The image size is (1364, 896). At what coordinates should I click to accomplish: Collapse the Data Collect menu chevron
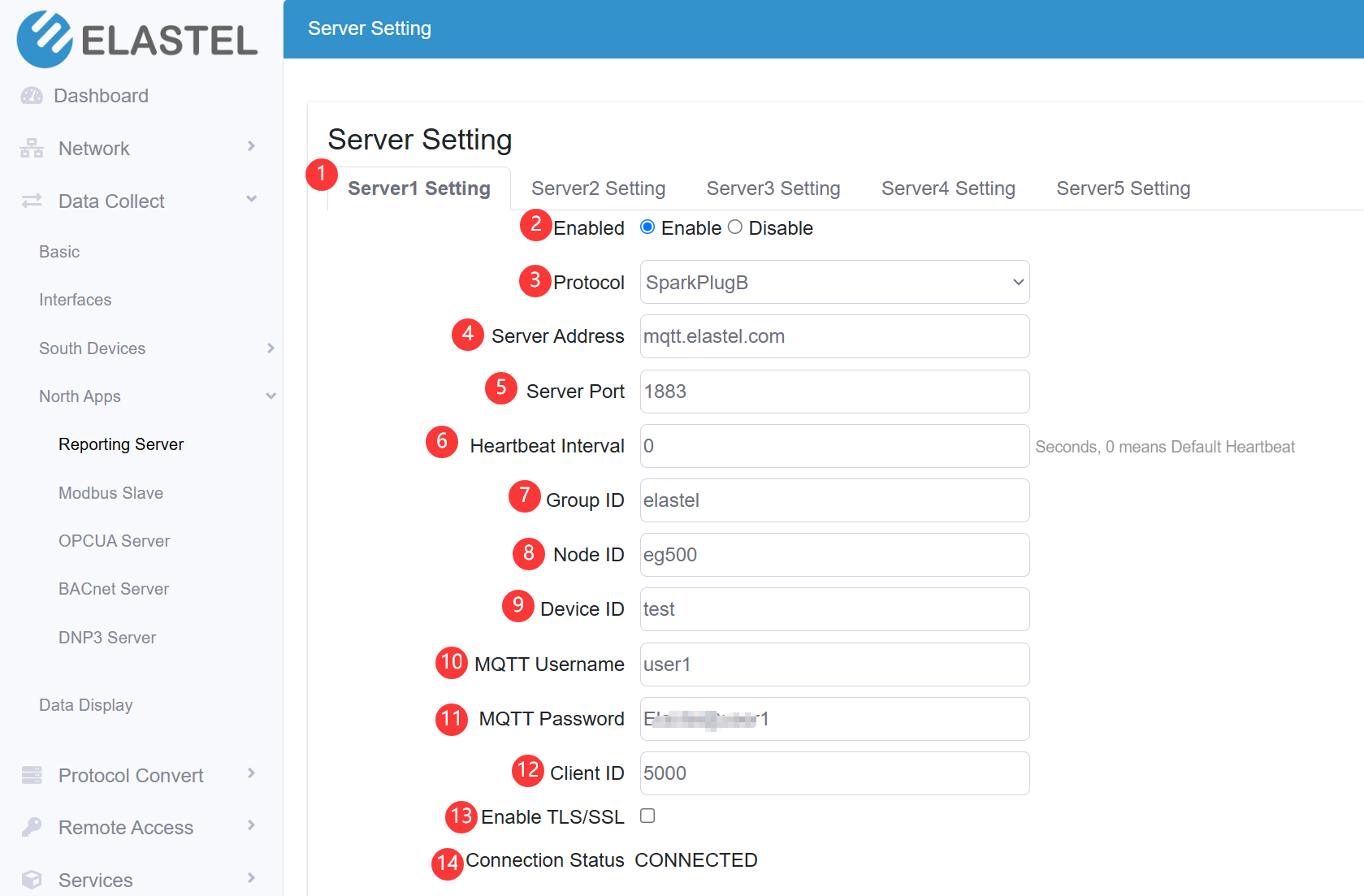(251, 199)
